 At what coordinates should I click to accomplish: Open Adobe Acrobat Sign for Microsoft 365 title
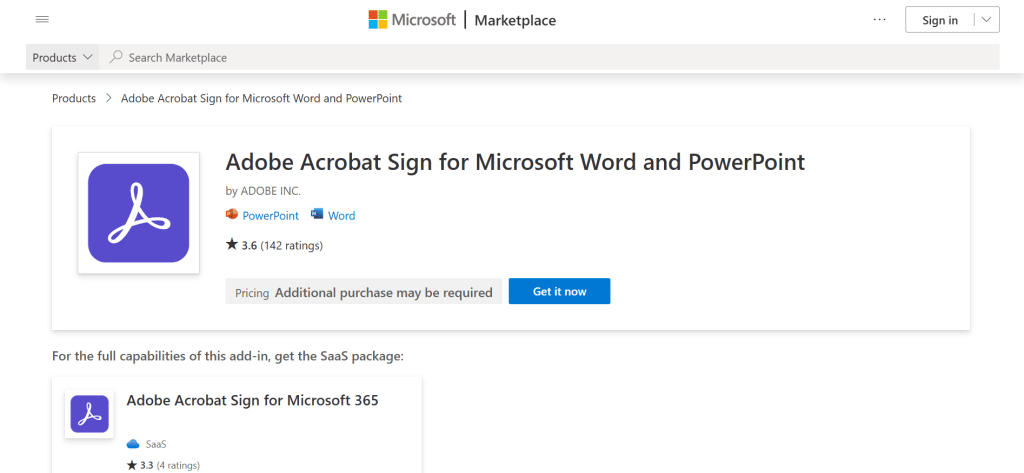tap(252, 401)
